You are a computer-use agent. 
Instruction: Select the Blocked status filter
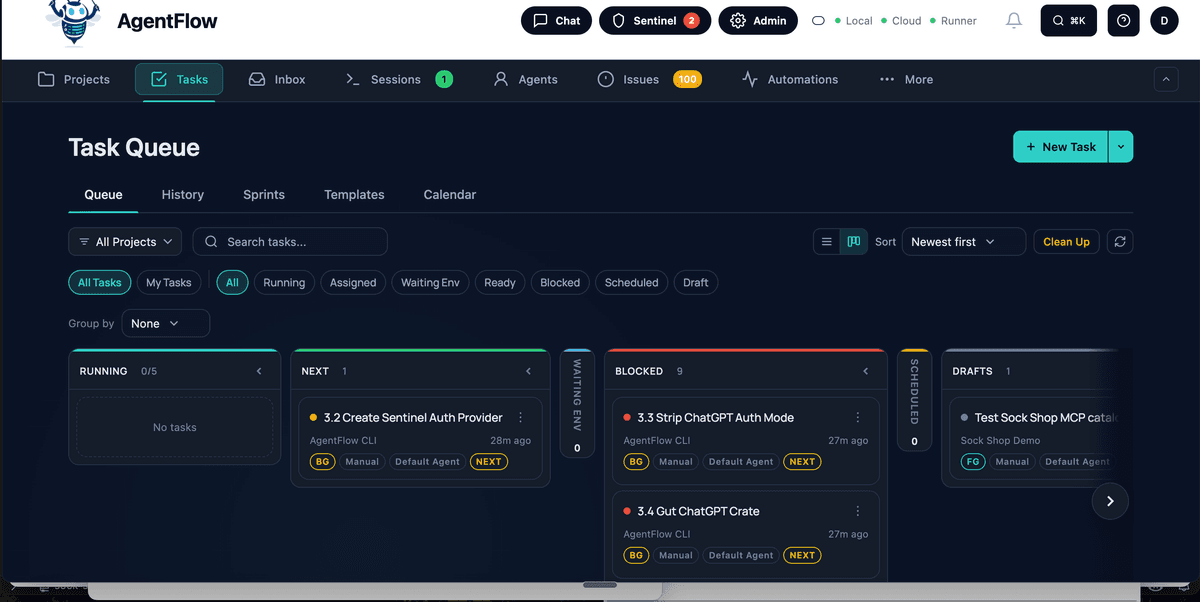pyautogui.click(x=559, y=282)
